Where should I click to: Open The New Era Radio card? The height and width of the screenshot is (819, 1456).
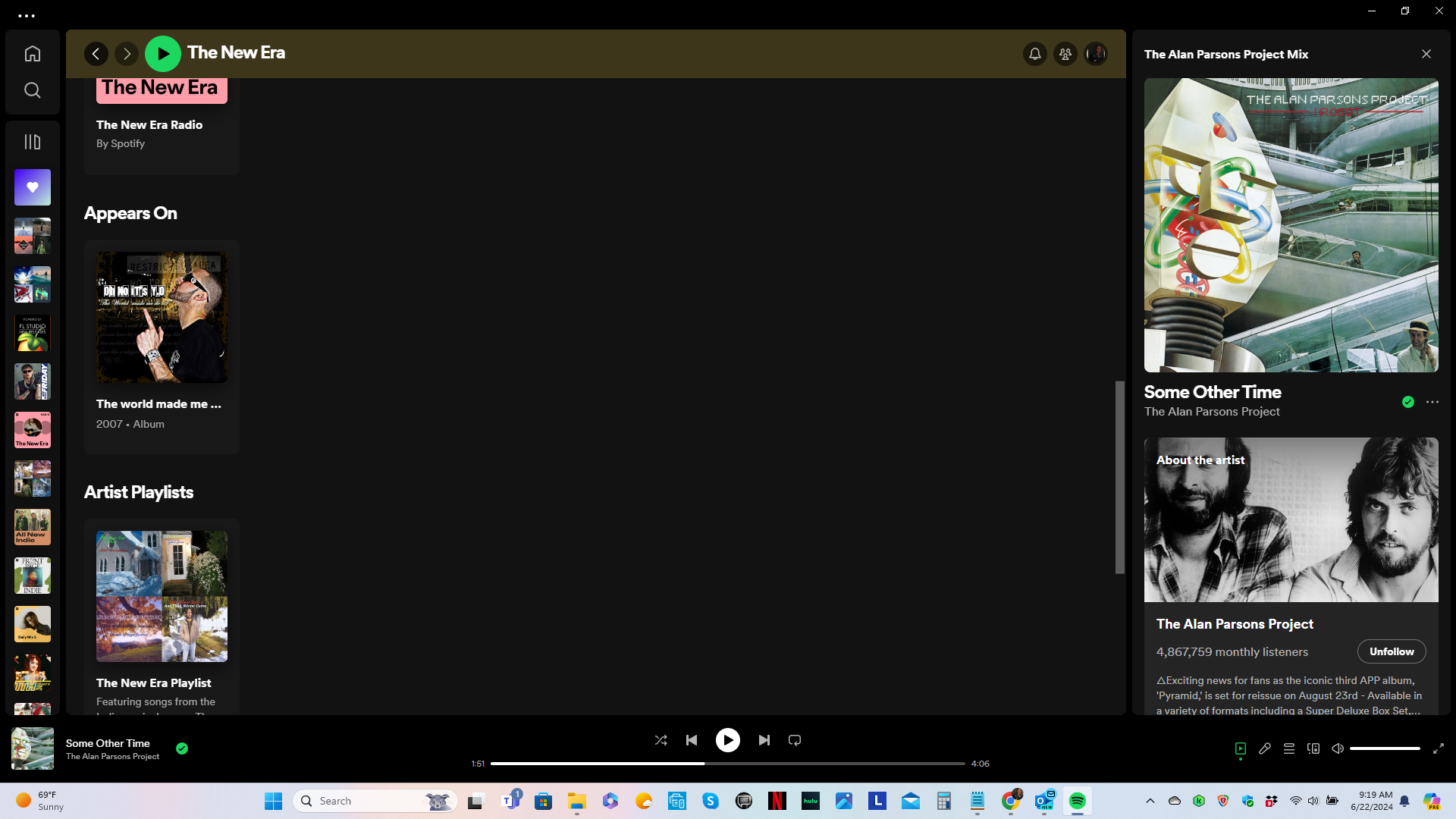tap(162, 125)
